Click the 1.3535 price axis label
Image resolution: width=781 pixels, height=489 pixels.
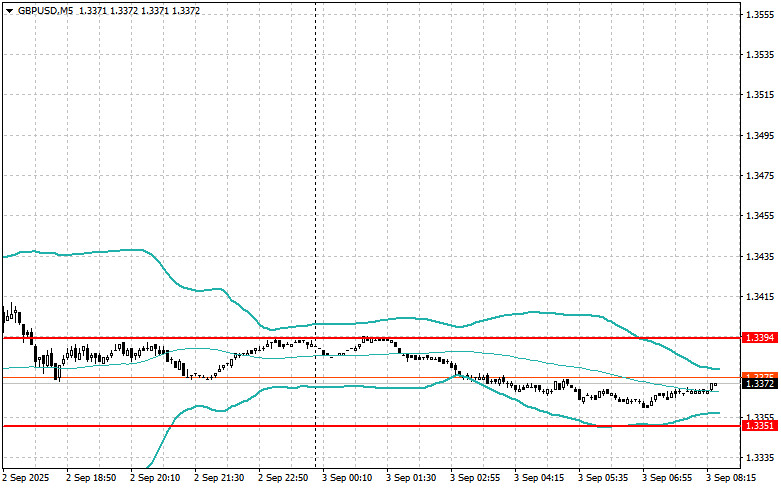click(x=760, y=55)
